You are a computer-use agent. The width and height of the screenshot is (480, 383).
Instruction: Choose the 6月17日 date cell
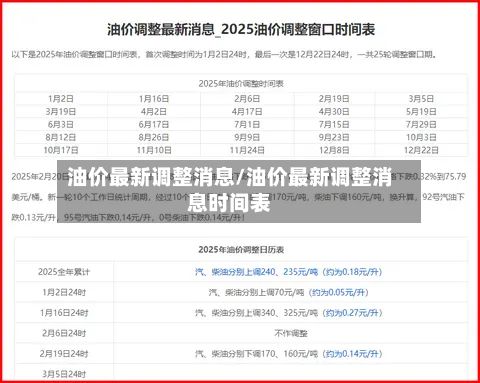(154, 124)
